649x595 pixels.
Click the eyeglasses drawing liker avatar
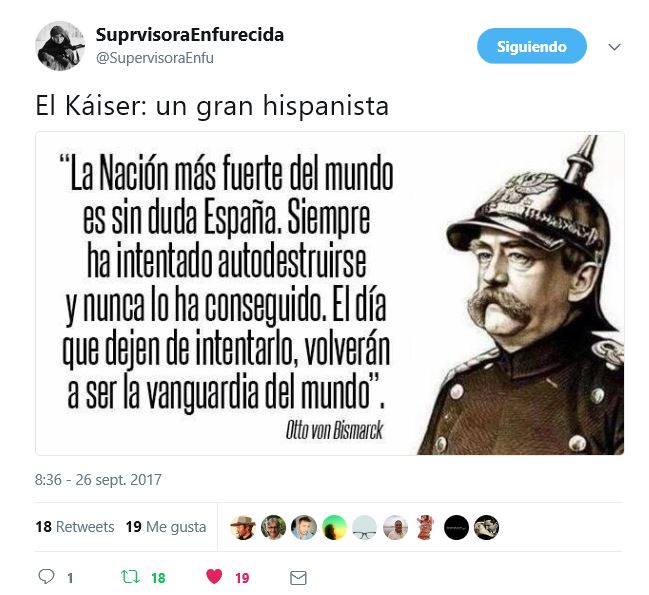365,528
